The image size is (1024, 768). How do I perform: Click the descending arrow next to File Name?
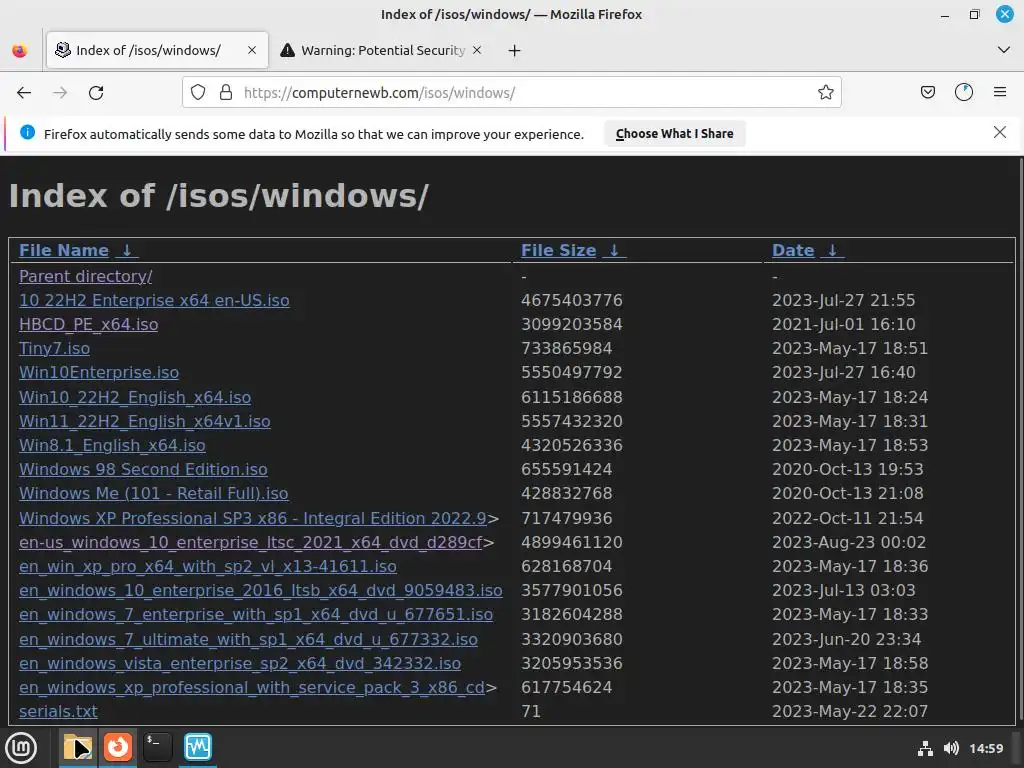coord(127,250)
